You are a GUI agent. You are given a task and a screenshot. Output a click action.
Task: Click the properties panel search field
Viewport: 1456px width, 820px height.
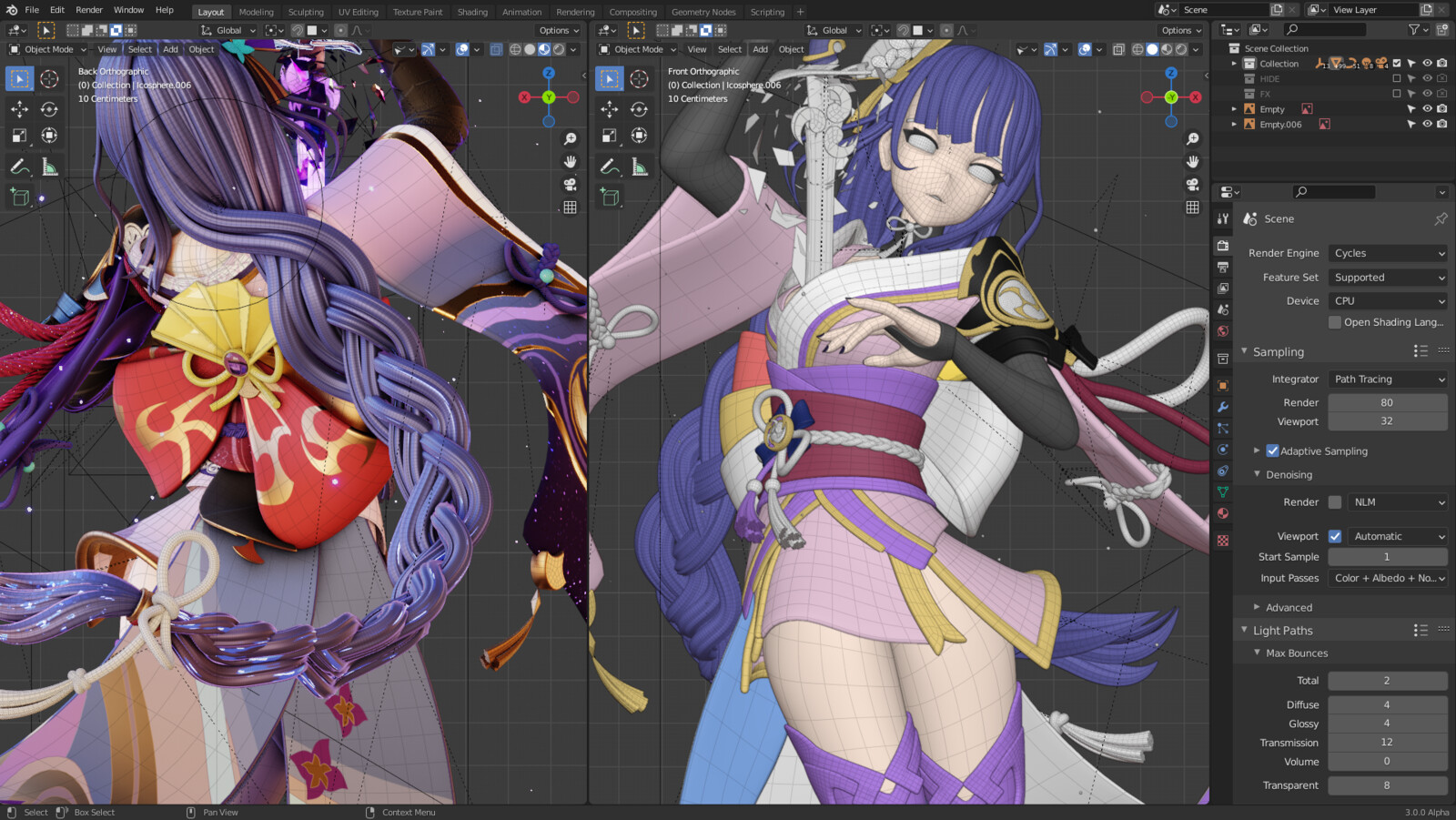[1333, 192]
